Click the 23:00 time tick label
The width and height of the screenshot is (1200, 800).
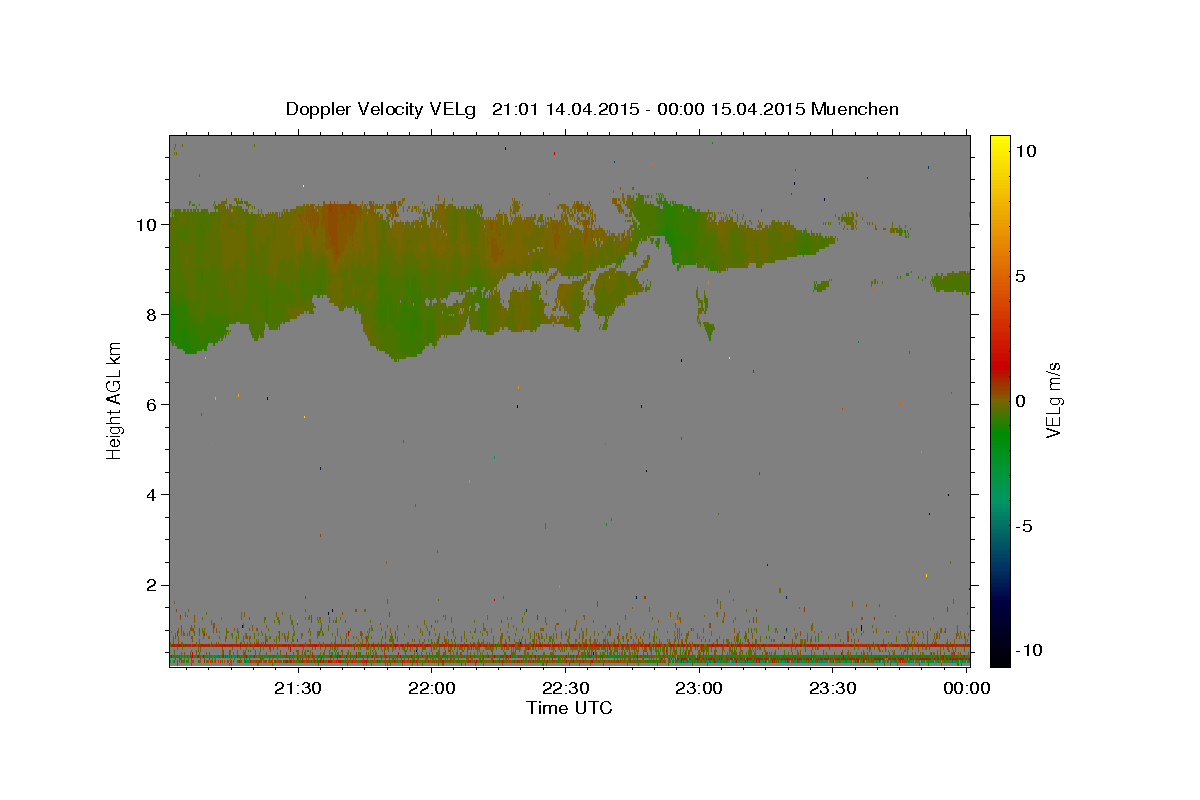coord(699,688)
